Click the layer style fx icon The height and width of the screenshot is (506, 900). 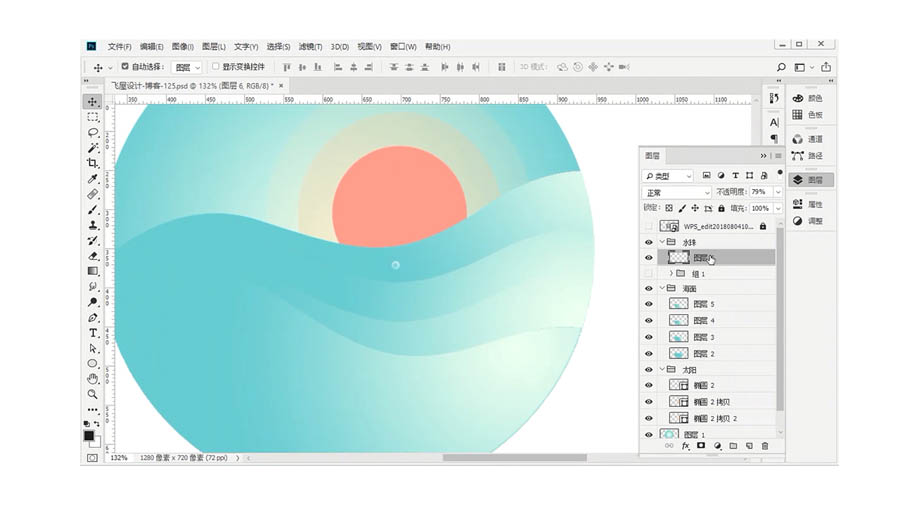pyautogui.click(x=685, y=446)
